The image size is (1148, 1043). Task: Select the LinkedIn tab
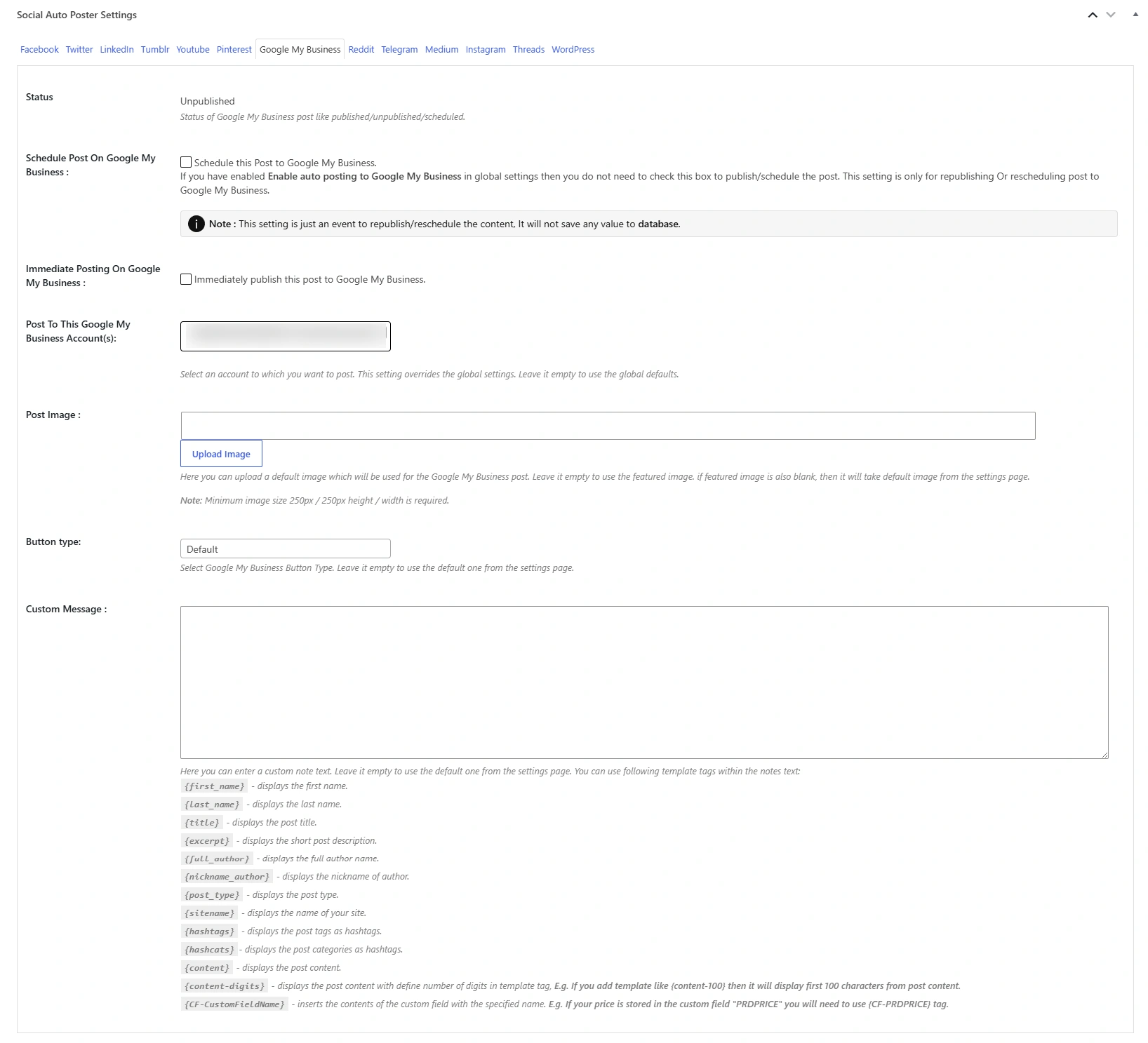pyautogui.click(x=116, y=50)
